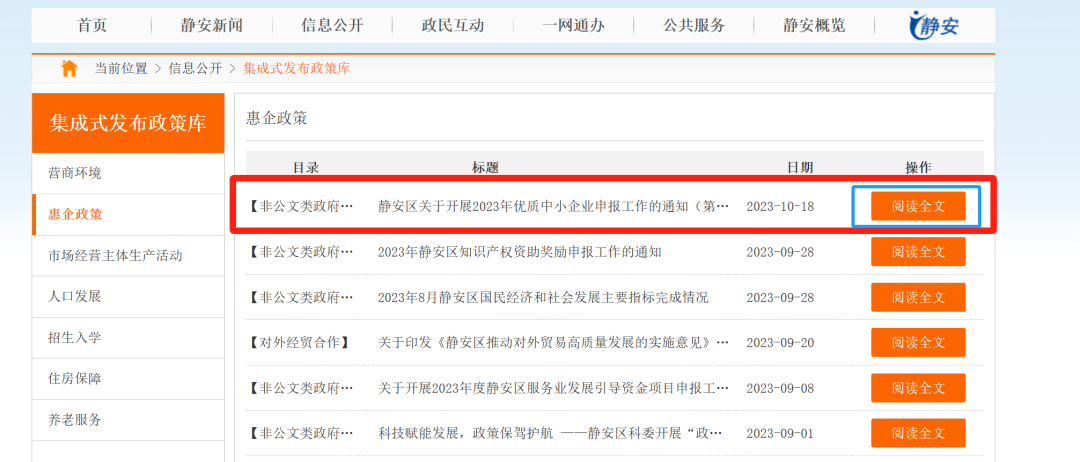Image resolution: width=1080 pixels, height=462 pixels.
Task: Open the 首页 navigation item
Action: click(92, 26)
